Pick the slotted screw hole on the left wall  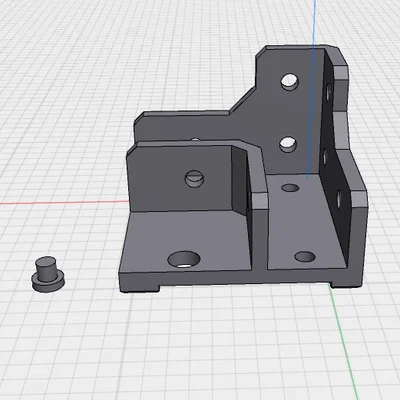click(194, 179)
